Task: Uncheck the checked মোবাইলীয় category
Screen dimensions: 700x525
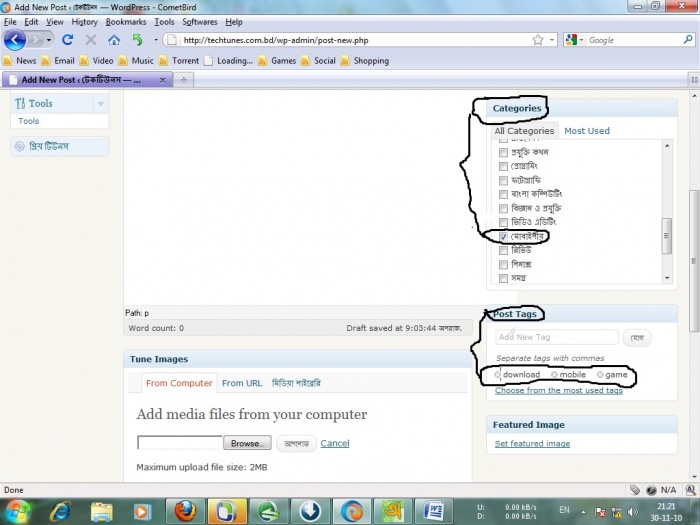Action: (503, 237)
